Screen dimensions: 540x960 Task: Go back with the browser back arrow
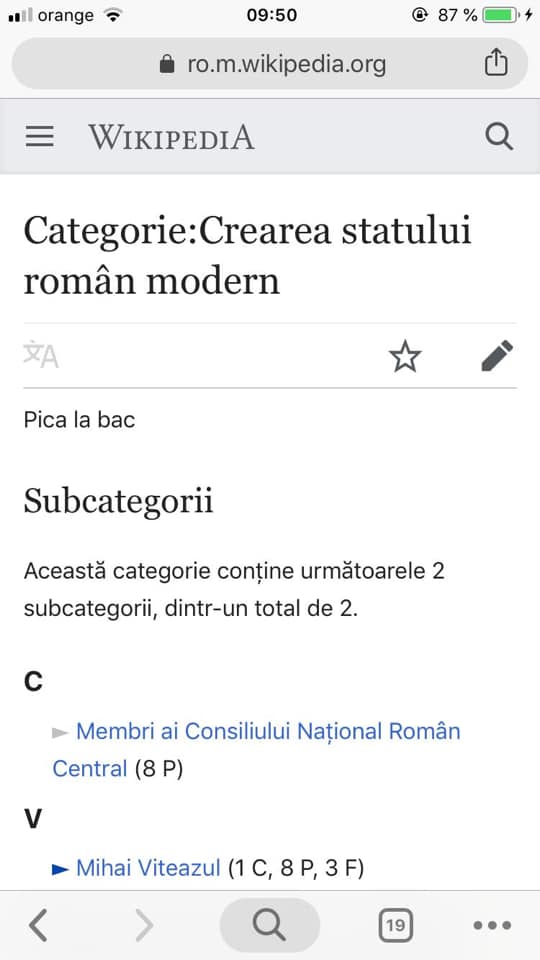38,925
